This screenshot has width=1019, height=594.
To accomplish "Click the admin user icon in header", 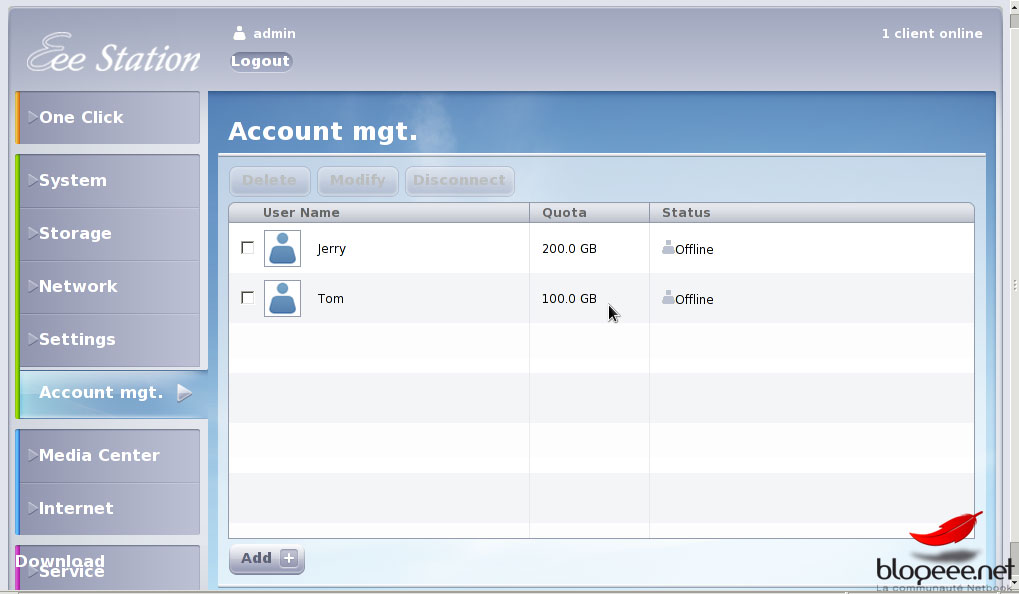I will [x=239, y=33].
